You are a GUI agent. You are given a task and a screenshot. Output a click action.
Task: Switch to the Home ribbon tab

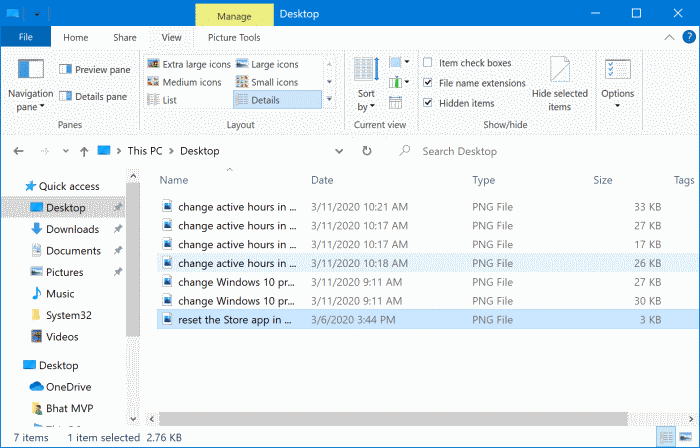click(x=75, y=37)
